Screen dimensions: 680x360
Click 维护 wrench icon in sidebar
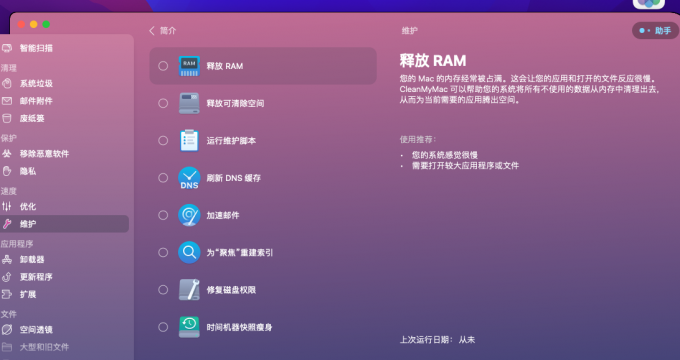pos(7,224)
